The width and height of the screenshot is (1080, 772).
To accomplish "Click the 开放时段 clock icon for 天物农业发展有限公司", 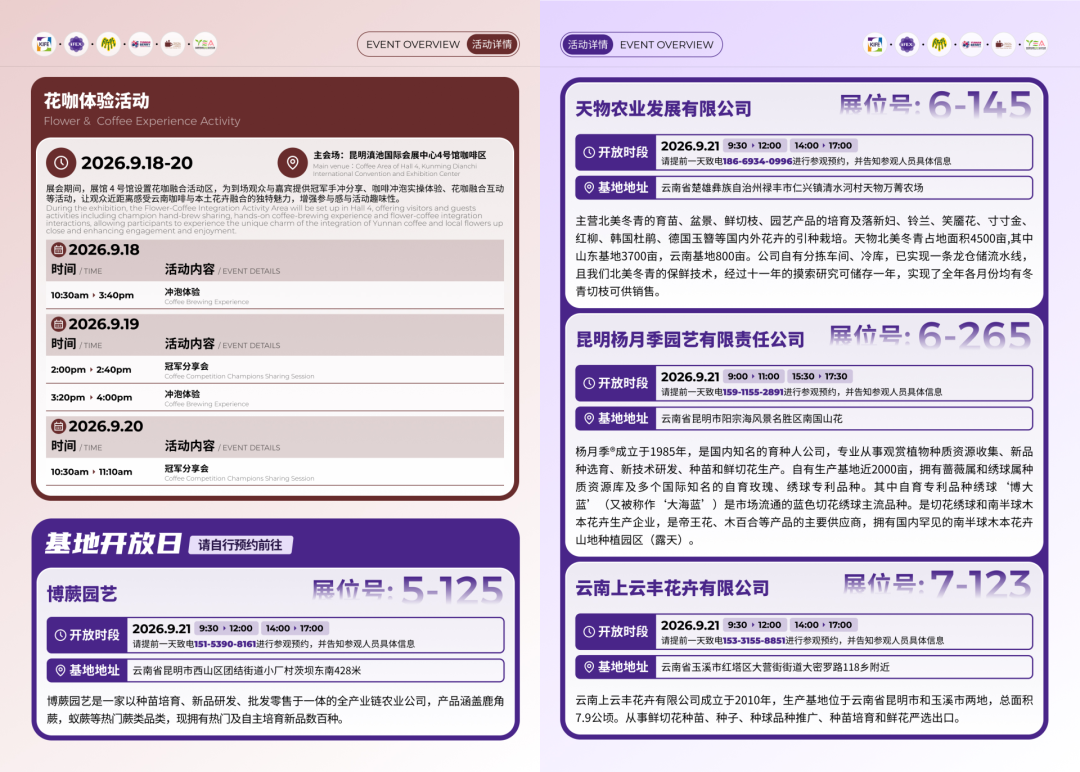I will click(x=589, y=152).
